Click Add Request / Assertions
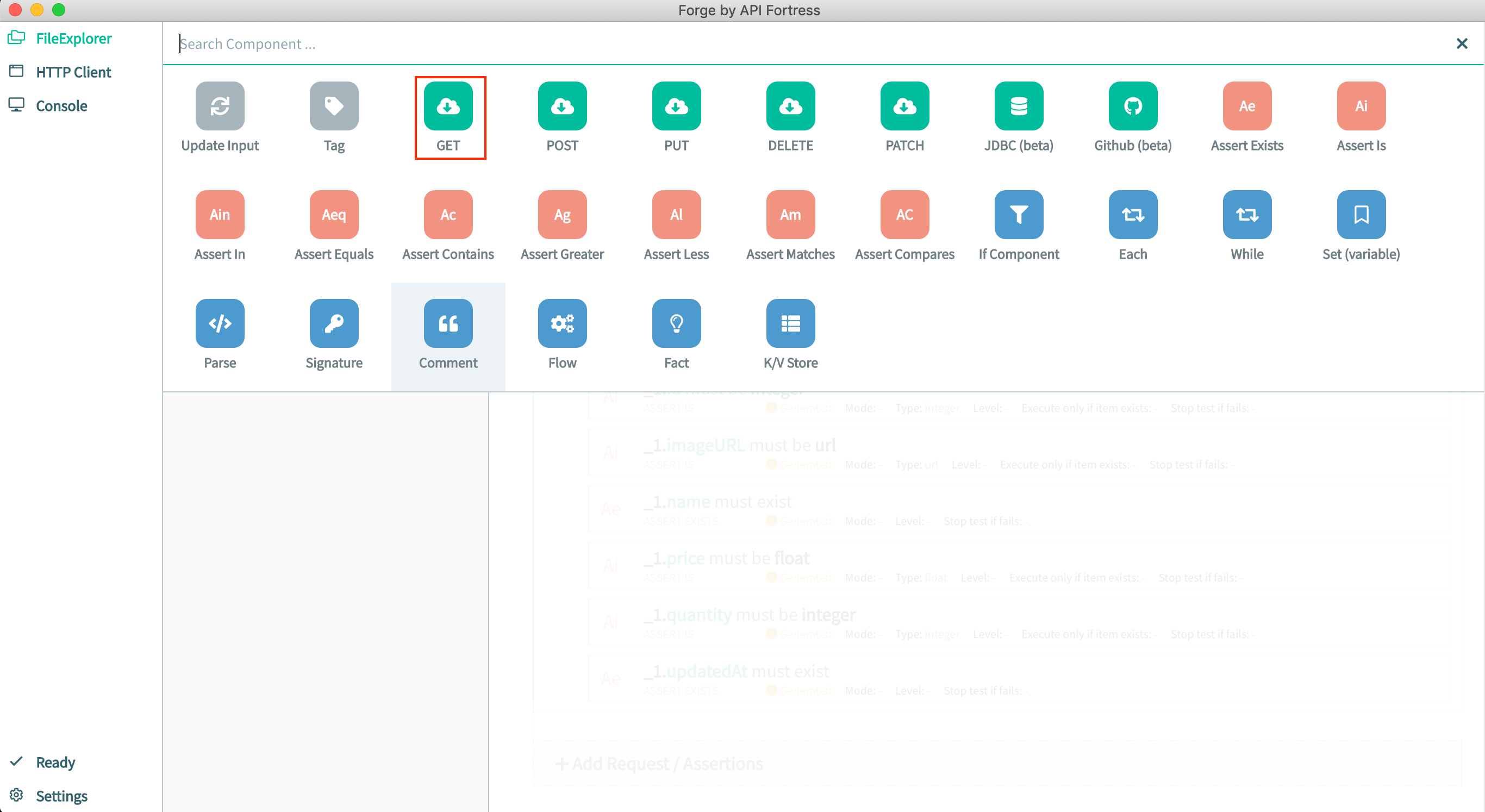This screenshot has height=812, width=1485. [659, 763]
